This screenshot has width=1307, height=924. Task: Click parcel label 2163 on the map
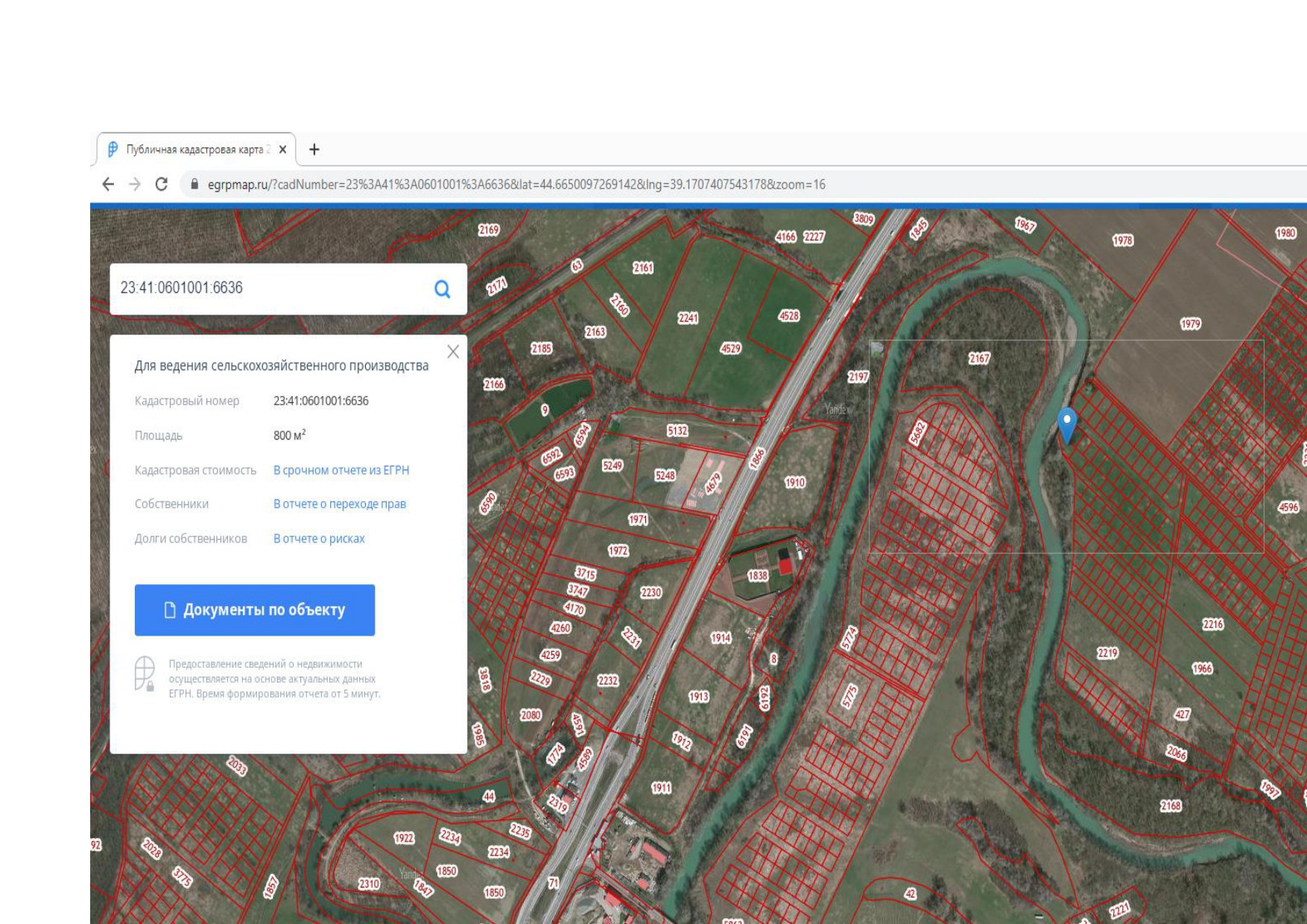pyautogui.click(x=595, y=332)
